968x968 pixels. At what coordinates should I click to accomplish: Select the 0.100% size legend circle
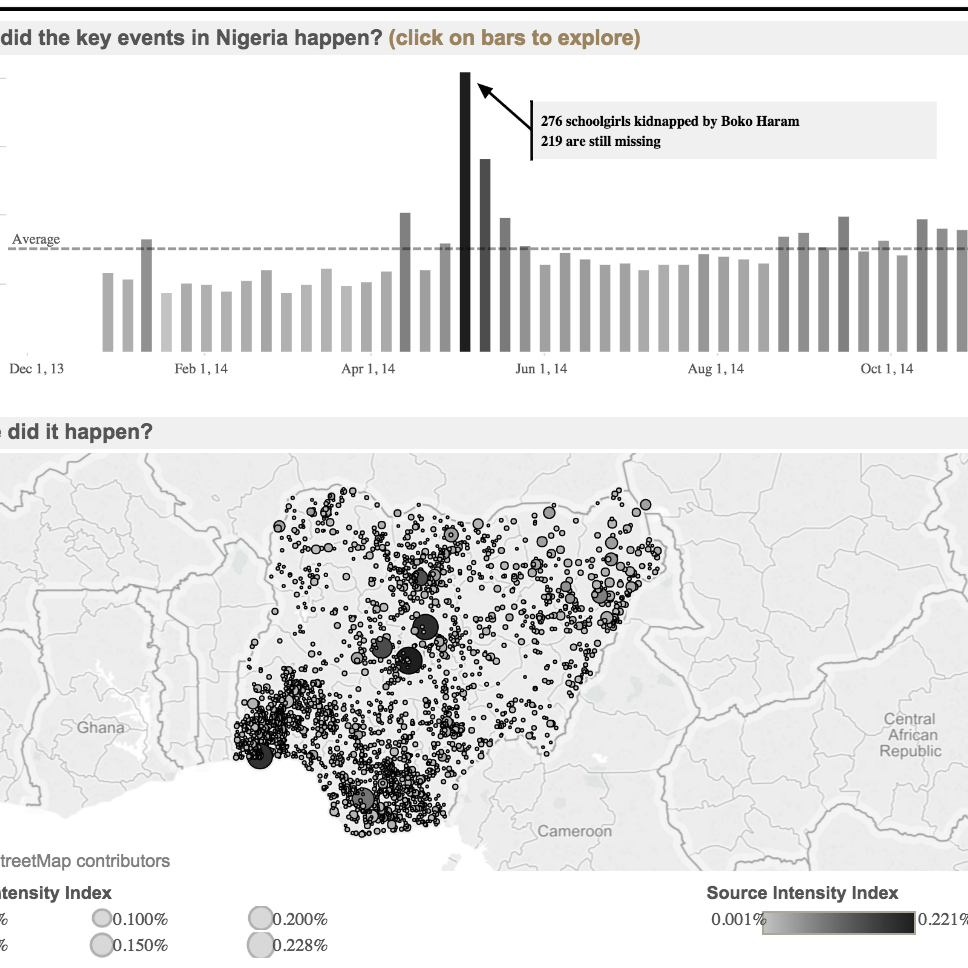[101, 919]
